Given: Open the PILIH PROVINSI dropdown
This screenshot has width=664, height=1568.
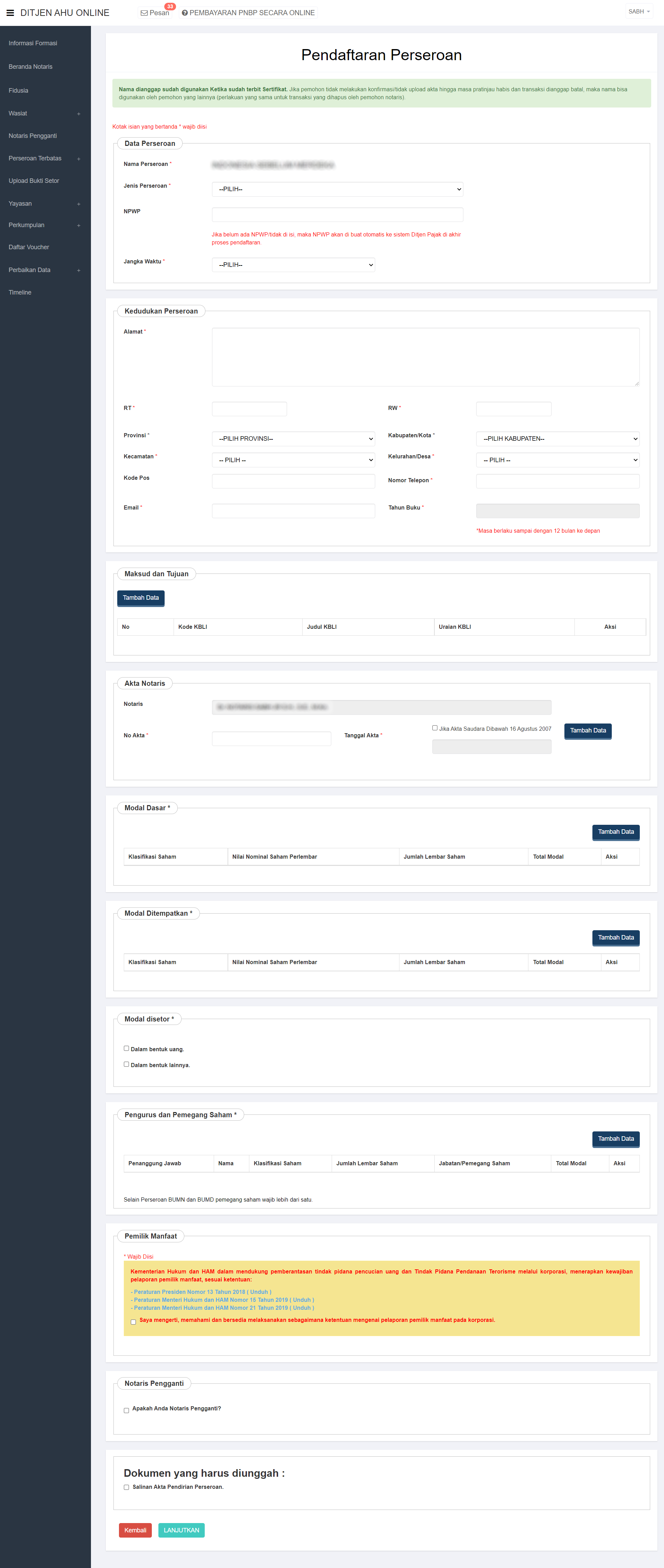Looking at the screenshot, I should coord(293,439).
